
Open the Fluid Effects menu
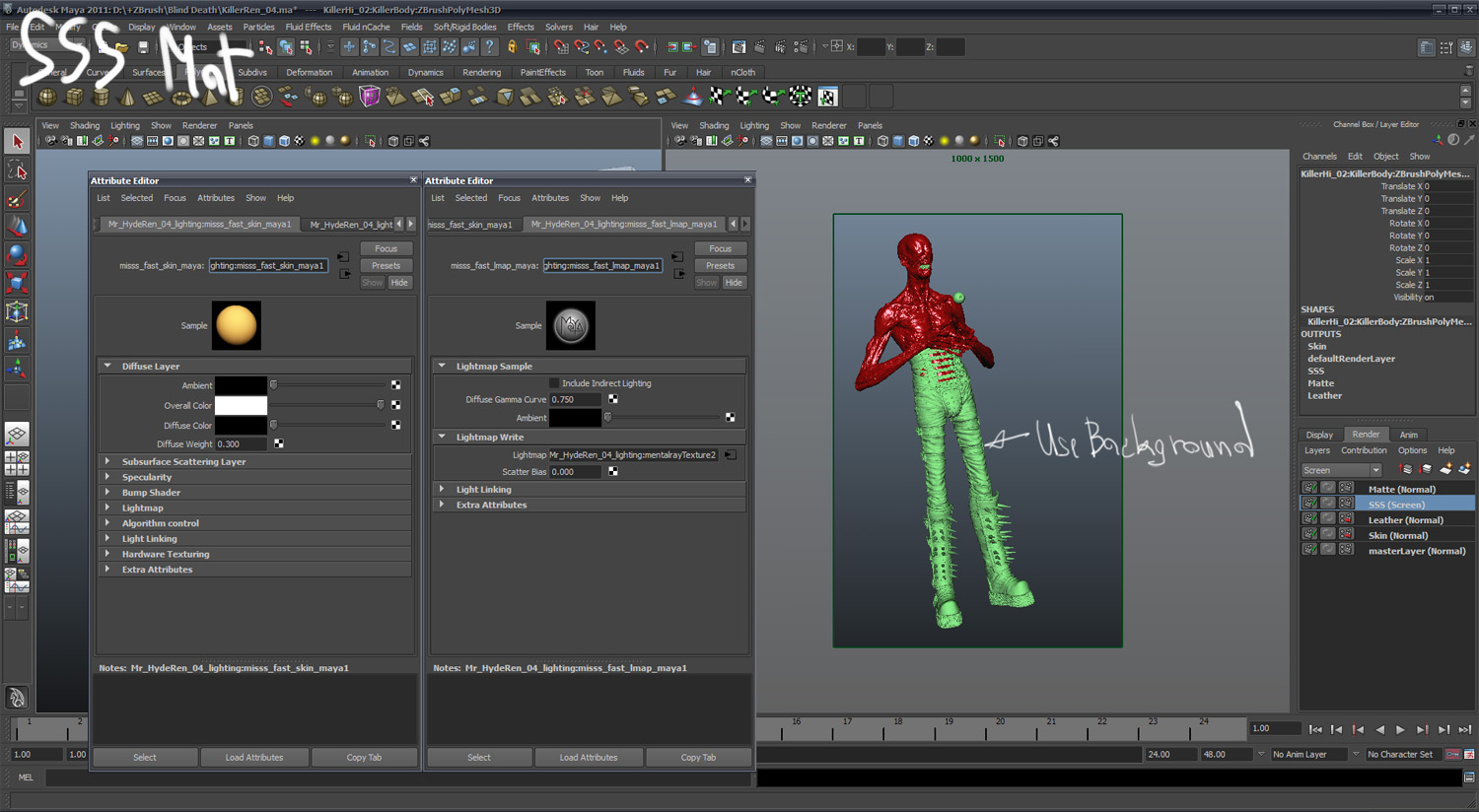coord(308,27)
